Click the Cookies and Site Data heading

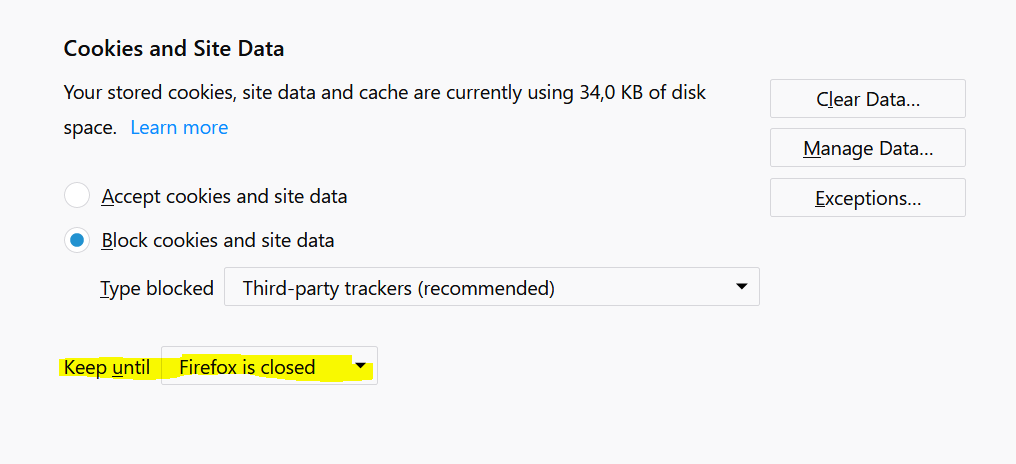pyautogui.click(x=174, y=48)
